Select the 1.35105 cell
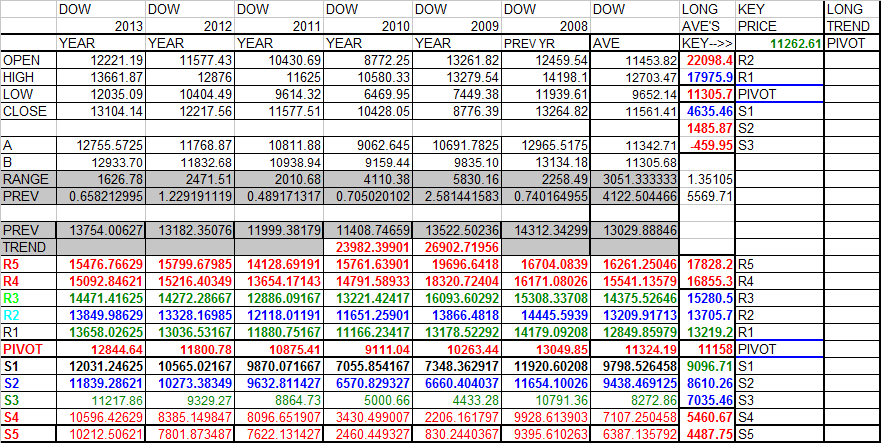 (708, 179)
